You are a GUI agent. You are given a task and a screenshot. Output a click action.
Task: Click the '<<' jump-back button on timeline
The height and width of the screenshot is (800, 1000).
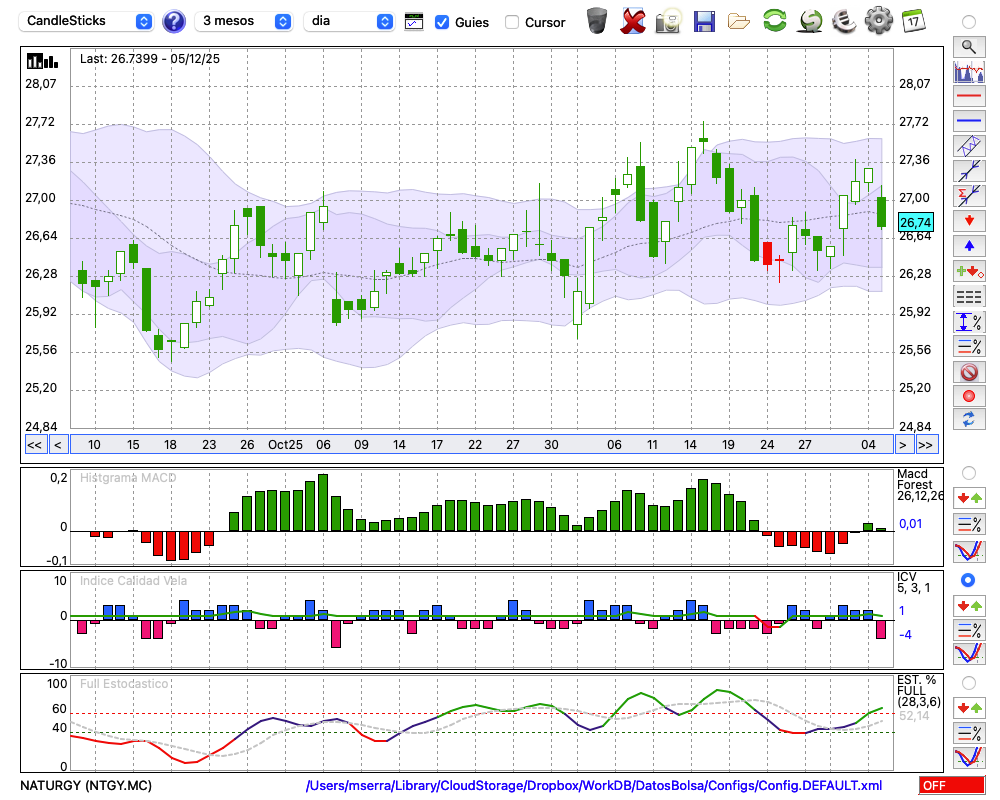(x=34, y=445)
